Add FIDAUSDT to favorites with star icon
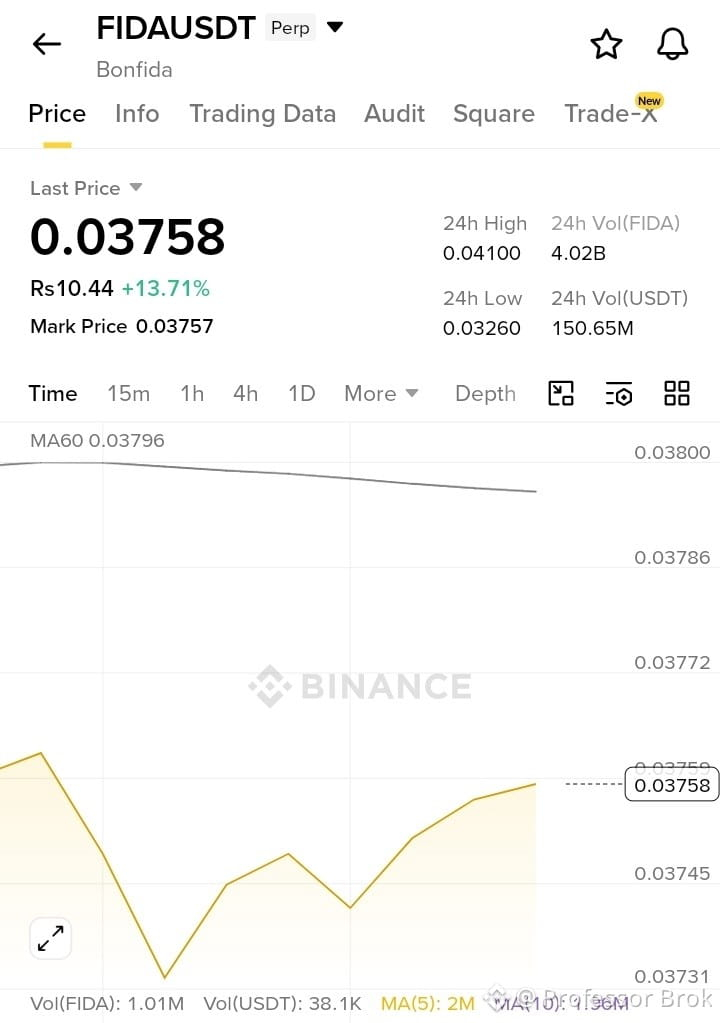Screen dimensions: 720x1023 (607, 44)
